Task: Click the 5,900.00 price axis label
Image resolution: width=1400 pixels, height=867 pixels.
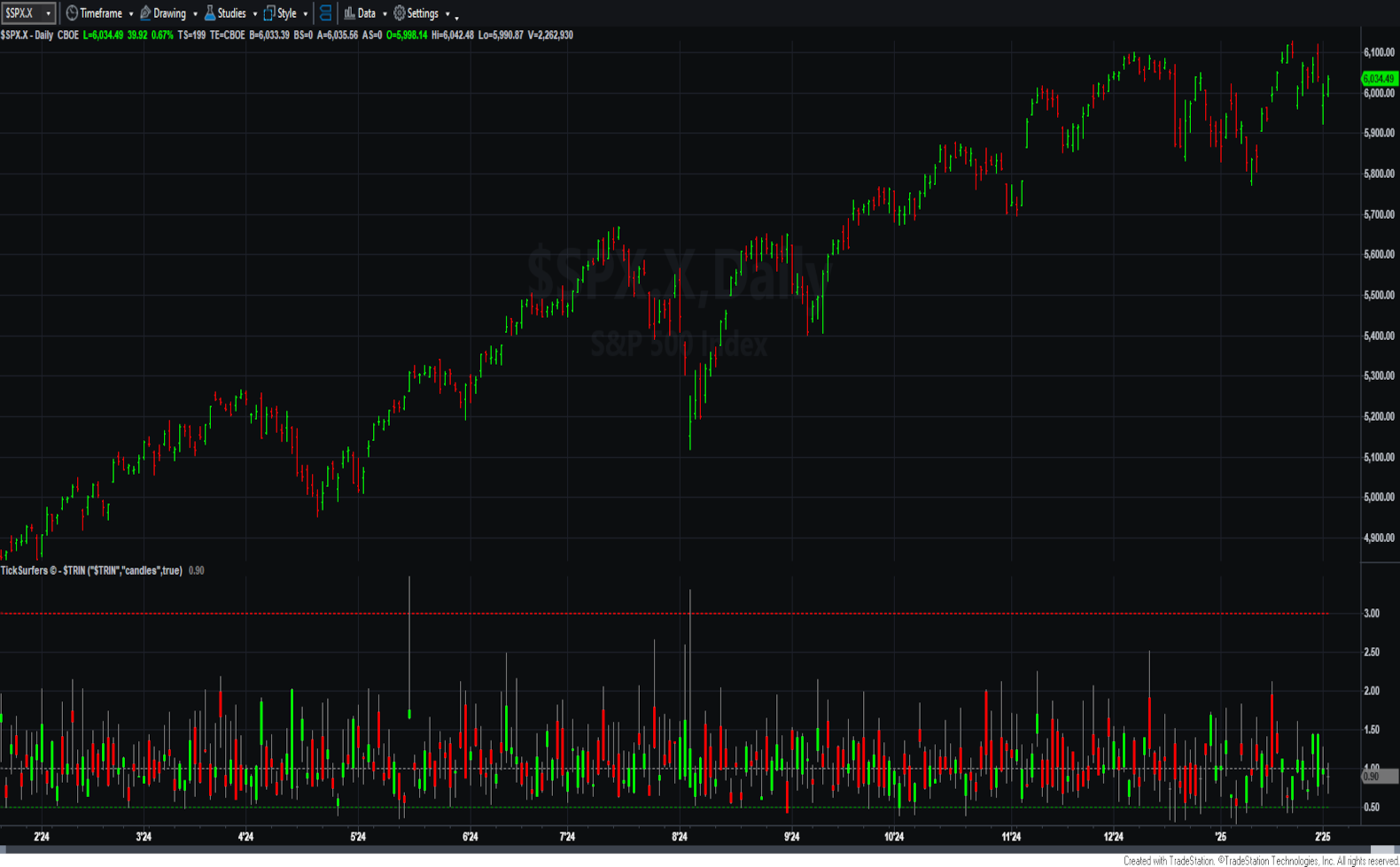Action: click(x=1380, y=134)
